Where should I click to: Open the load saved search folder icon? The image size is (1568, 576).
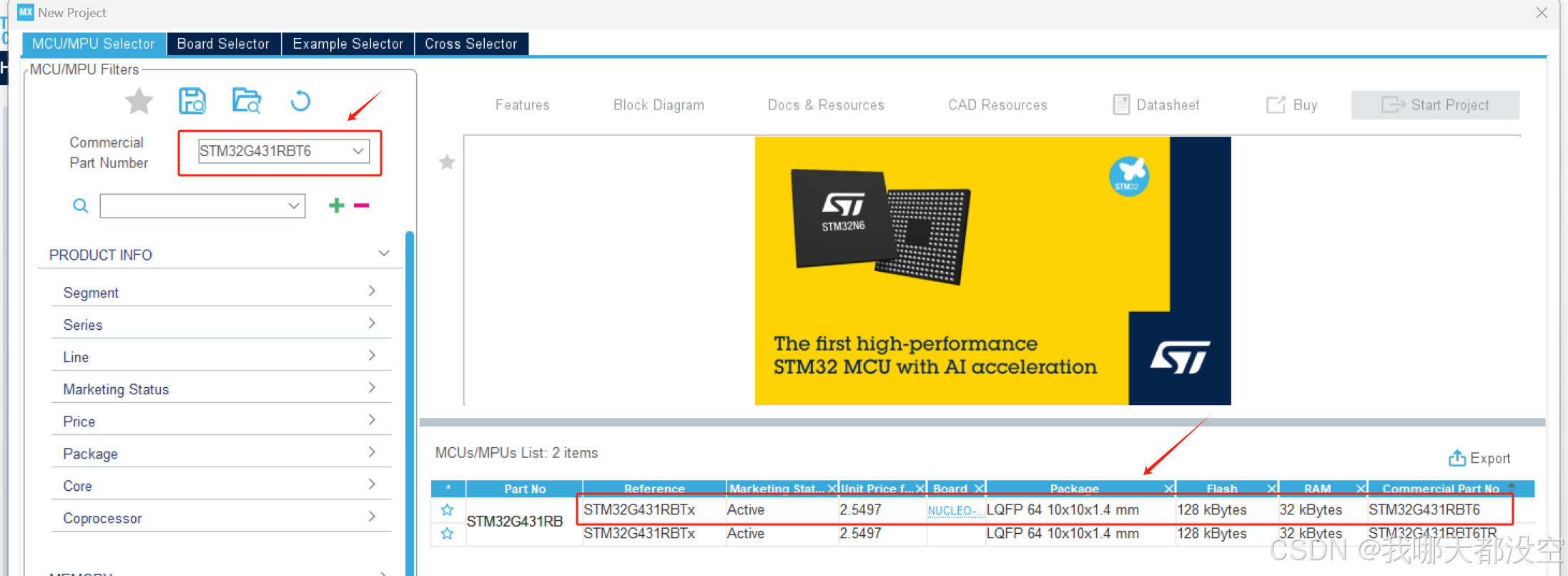coord(247,101)
